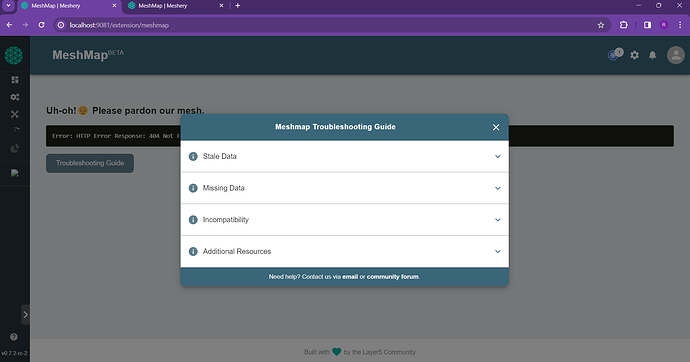The width and height of the screenshot is (690, 362).
Task: Expand the sidebar with the arrow handle
Action: click(26, 314)
